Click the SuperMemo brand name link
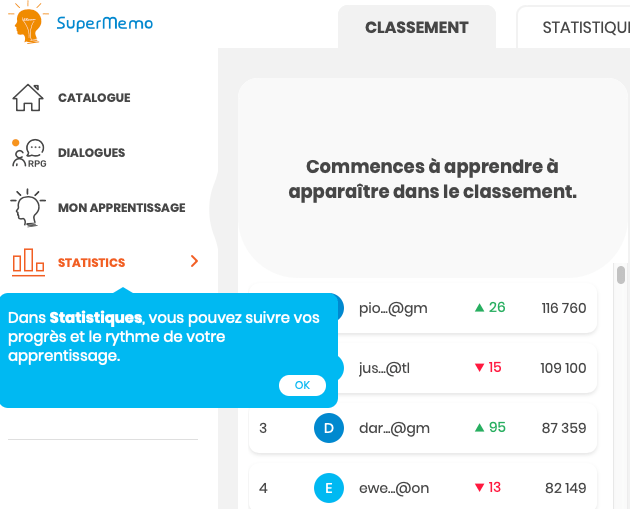This screenshot has height=509, width=630. tap(105, 23)
